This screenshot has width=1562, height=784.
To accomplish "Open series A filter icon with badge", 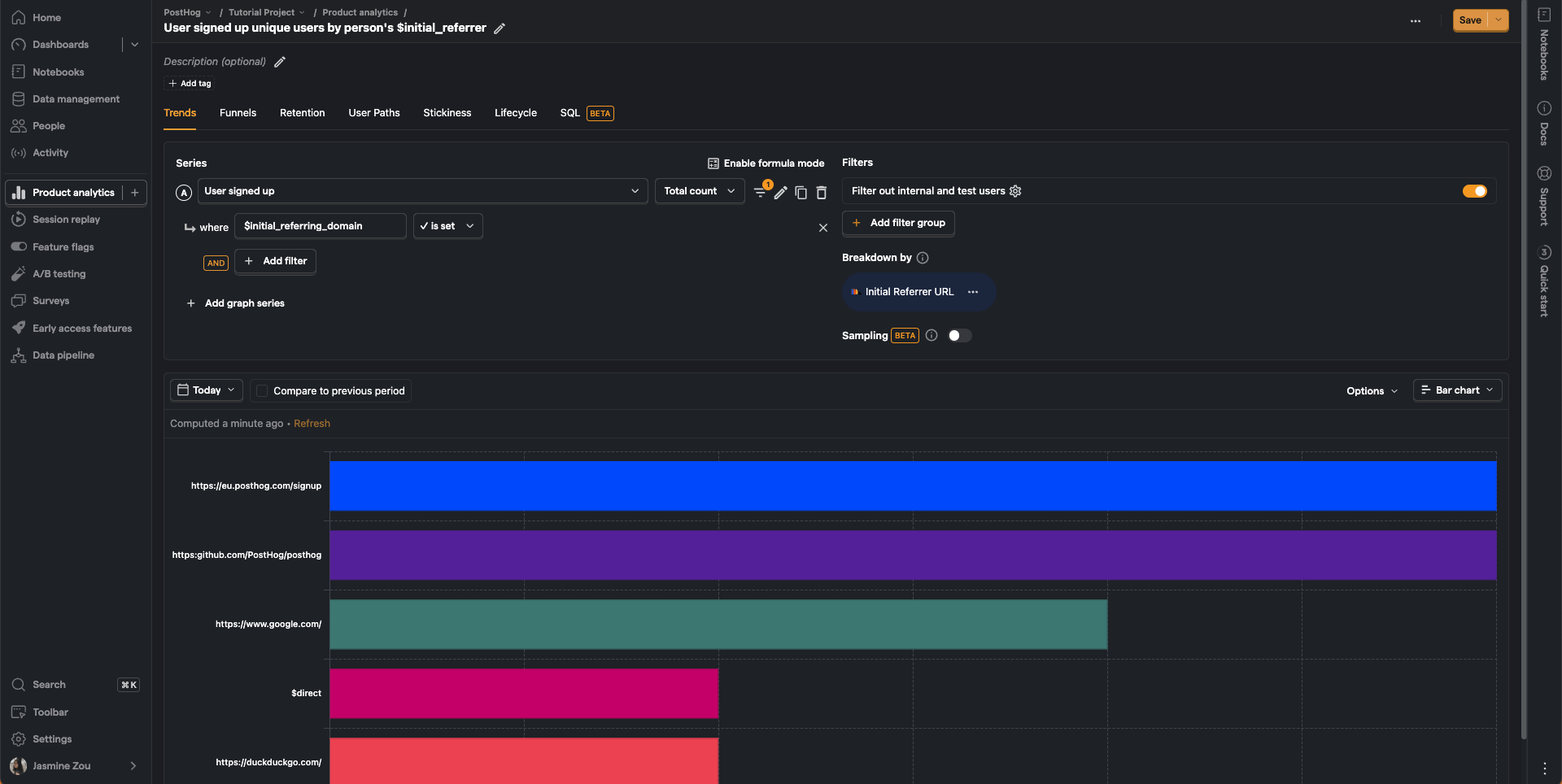I will pos(761,191).
